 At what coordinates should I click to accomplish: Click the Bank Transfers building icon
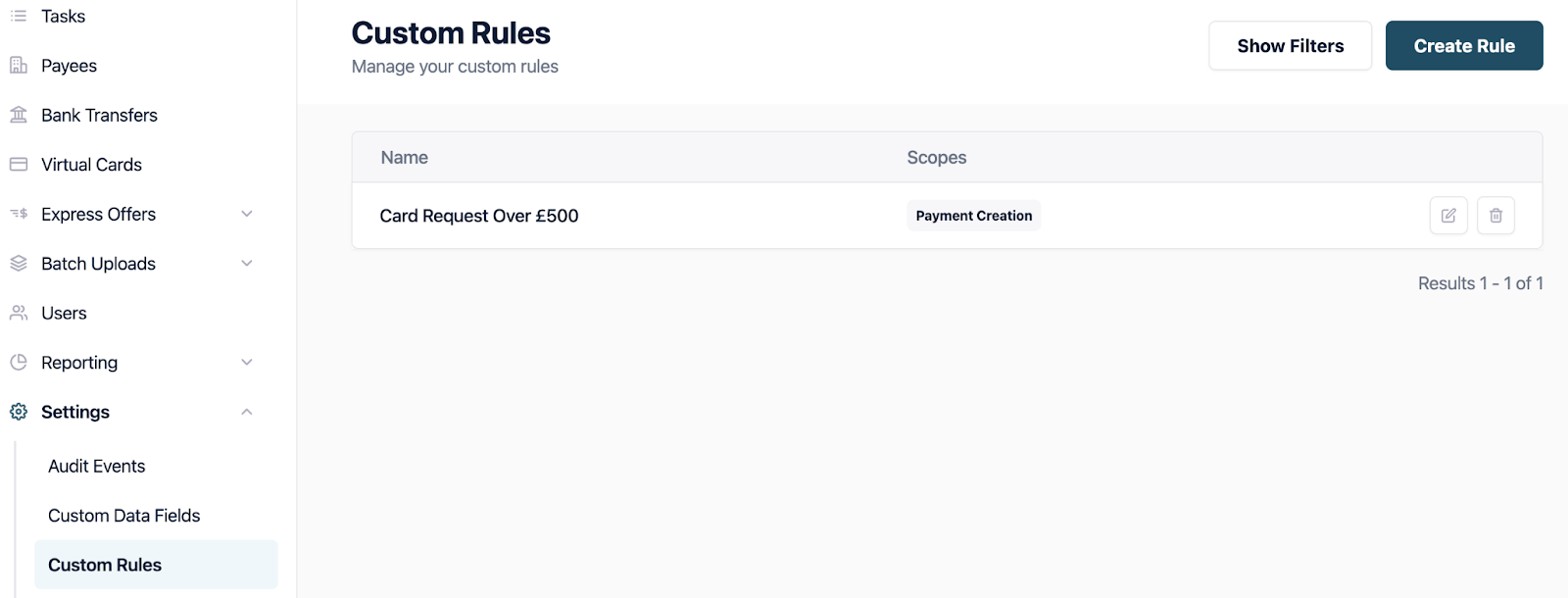[x=19, y=115]
